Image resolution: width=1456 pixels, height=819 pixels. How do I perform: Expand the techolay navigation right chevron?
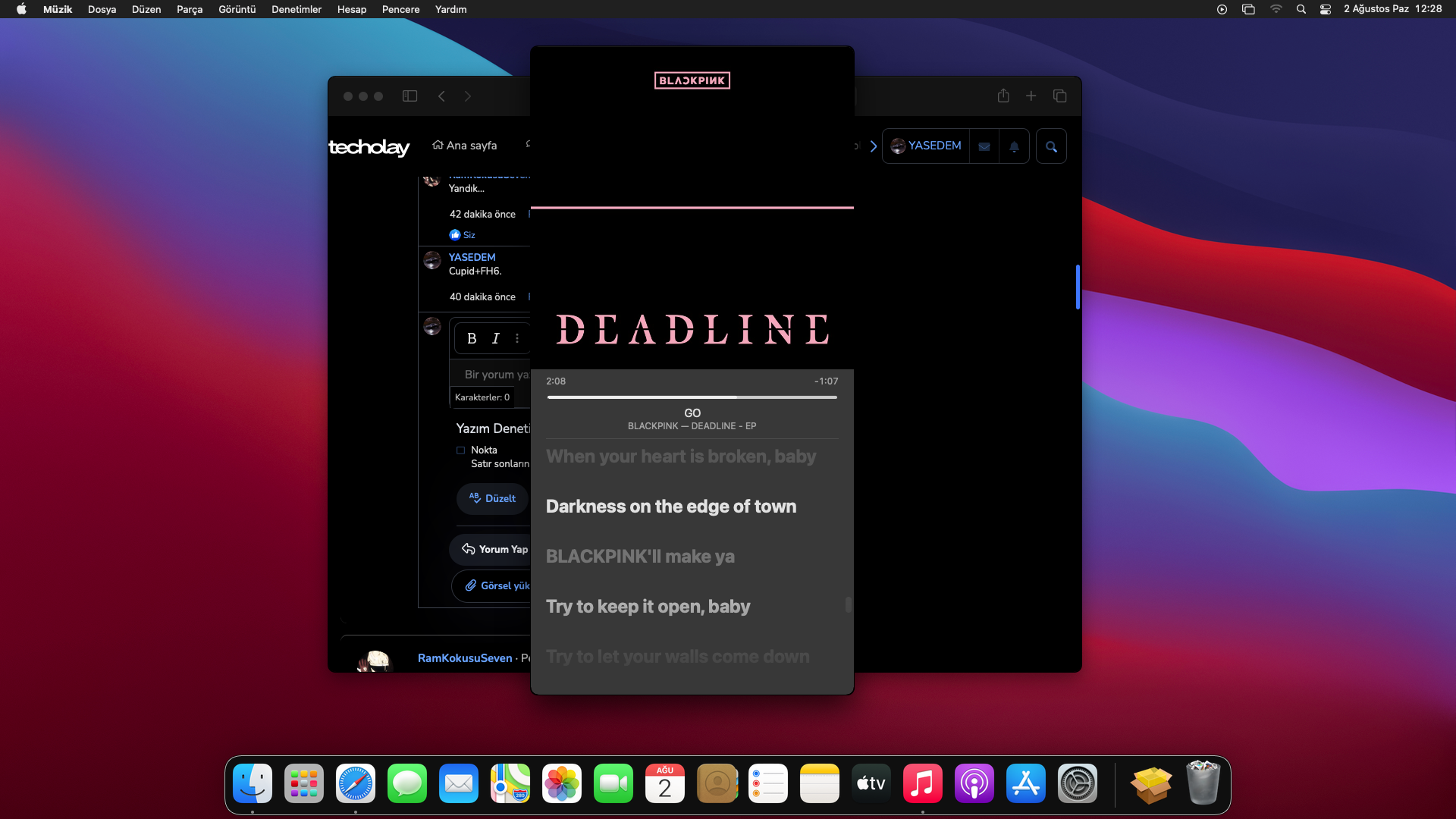click(x=874, y=146)
